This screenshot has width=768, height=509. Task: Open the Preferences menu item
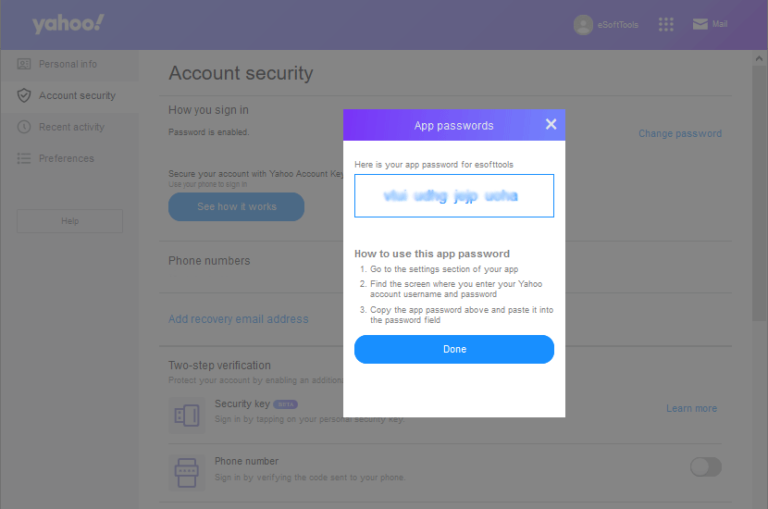coord(66,159)
